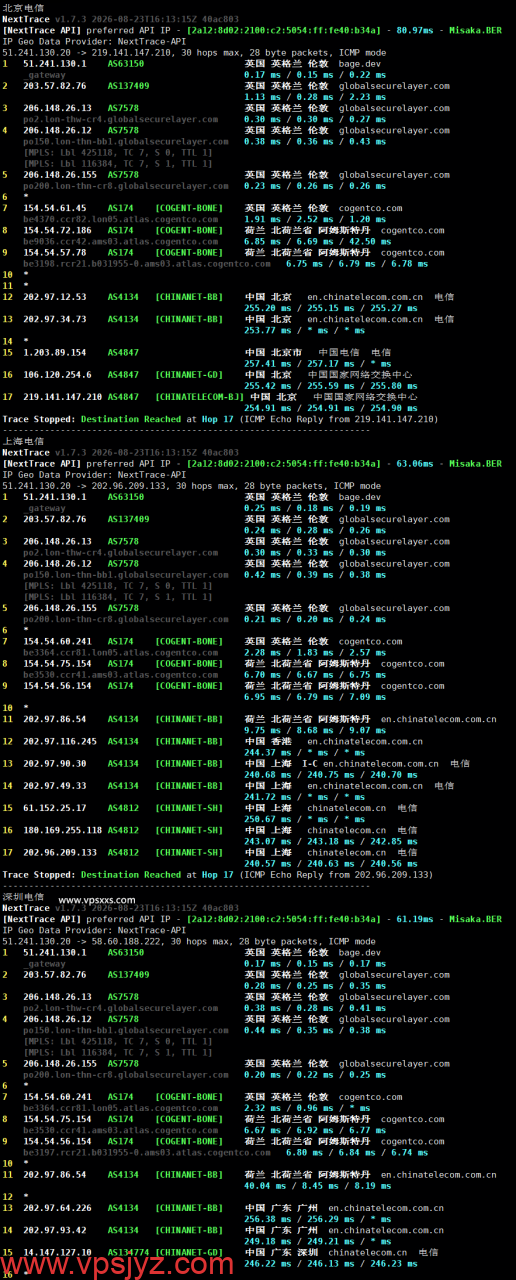This screenshot has width=516, height=1280.
Task: Click the 80.97ms API latency value
Action: (417, 30)
